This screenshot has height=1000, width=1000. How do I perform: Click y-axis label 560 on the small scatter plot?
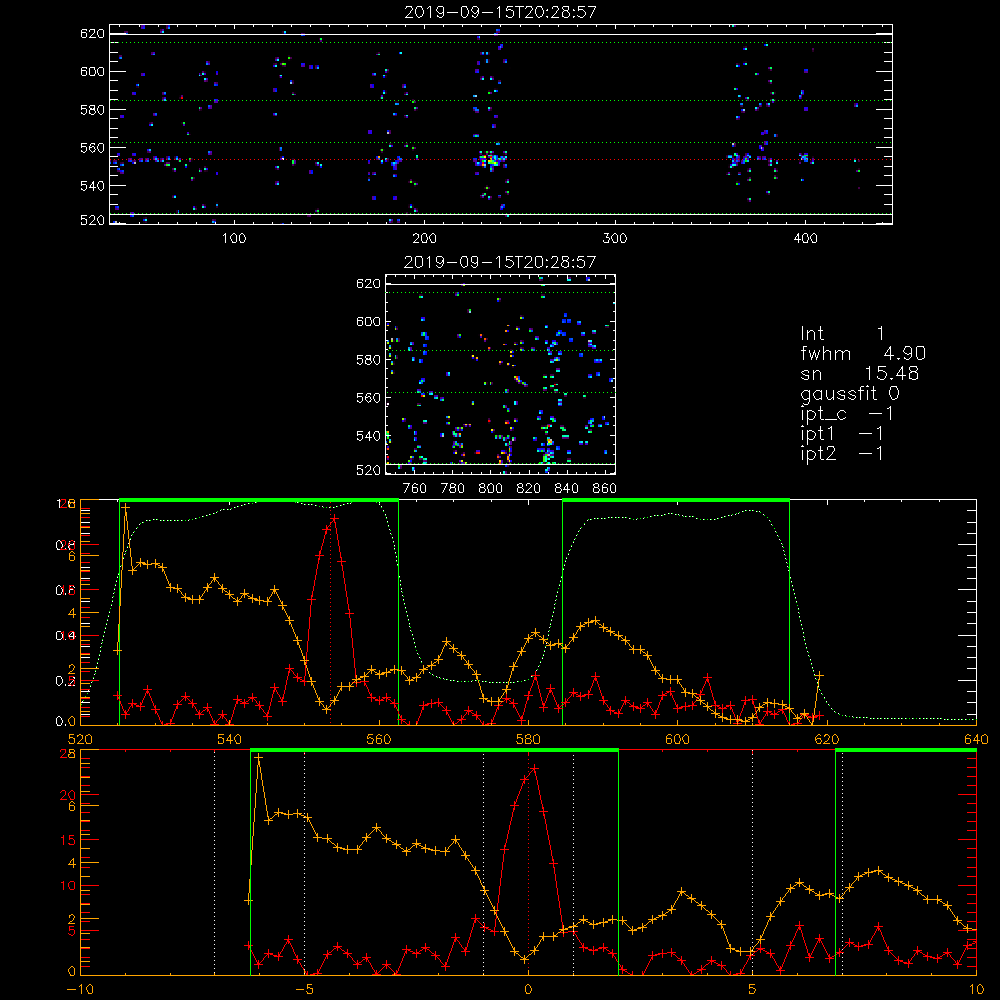(368, 398)
